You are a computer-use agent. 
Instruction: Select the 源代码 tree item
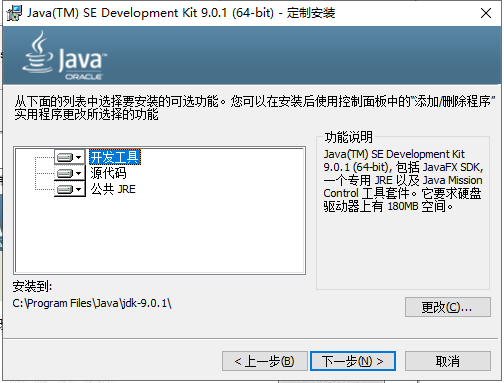pos(108,173)
